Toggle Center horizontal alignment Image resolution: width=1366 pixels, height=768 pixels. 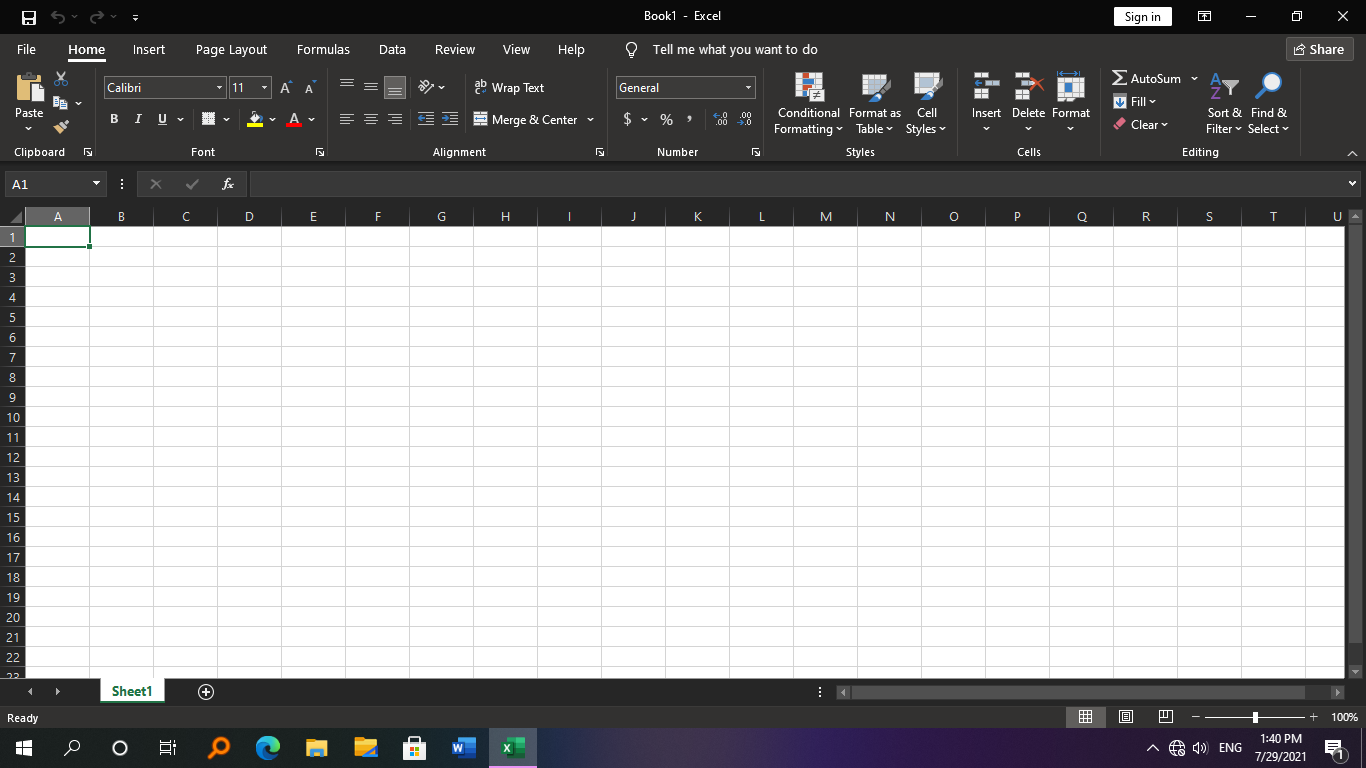click(371, 119)
